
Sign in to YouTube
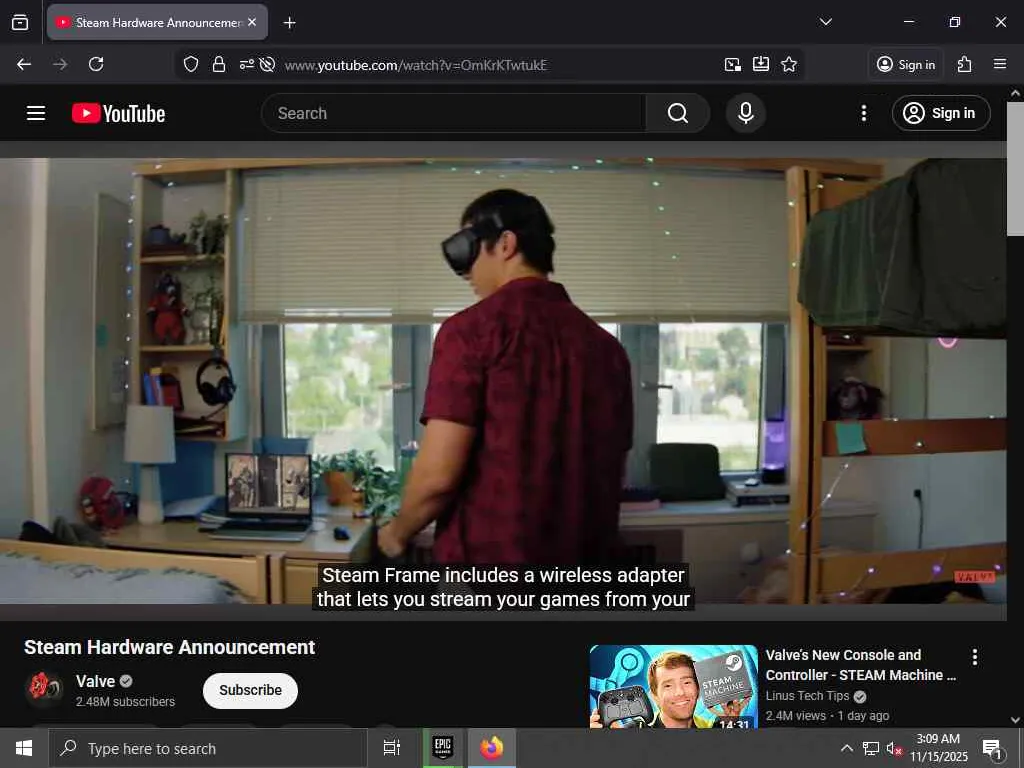pyautogui.click(x=941, y=113)
